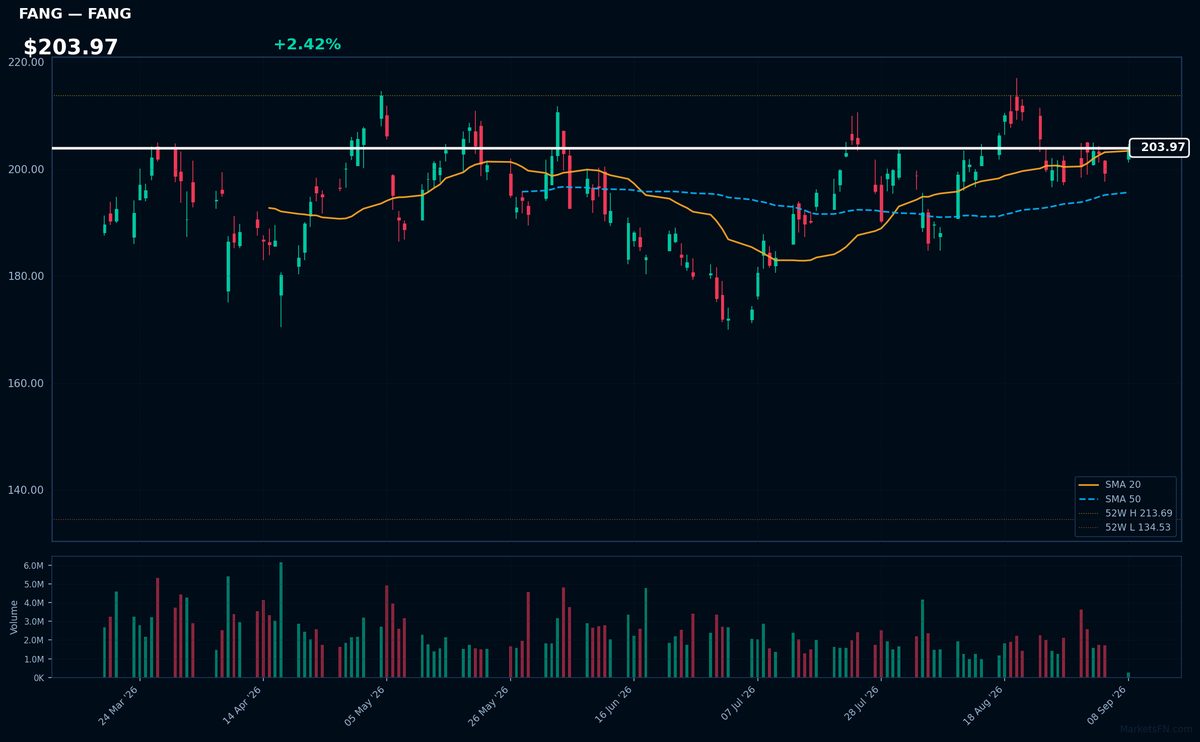Click the 140.00 price axis label
This screenshot has height=742, width=1200.
click(25, 490)
